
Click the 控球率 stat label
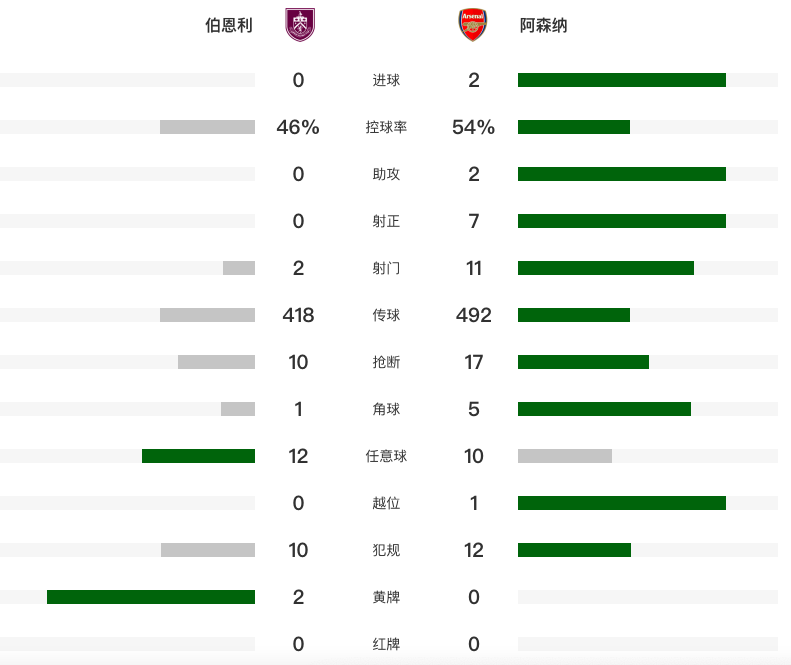click(x=386, y=127)
